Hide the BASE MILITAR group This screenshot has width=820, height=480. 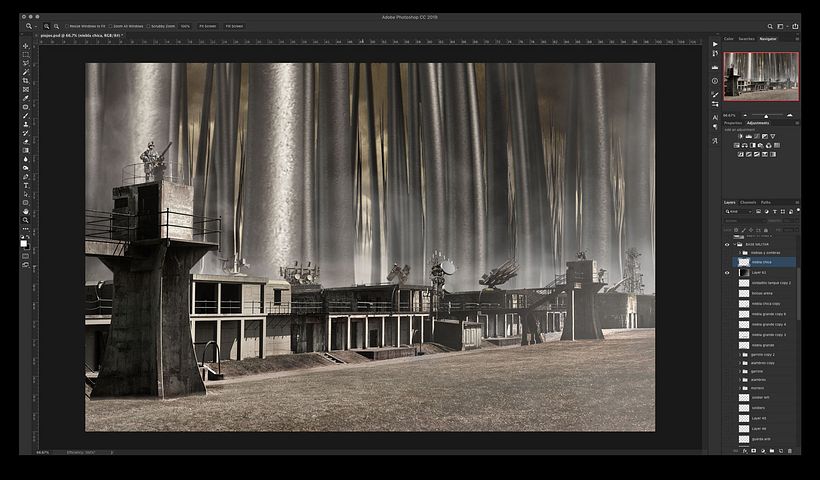727,245
